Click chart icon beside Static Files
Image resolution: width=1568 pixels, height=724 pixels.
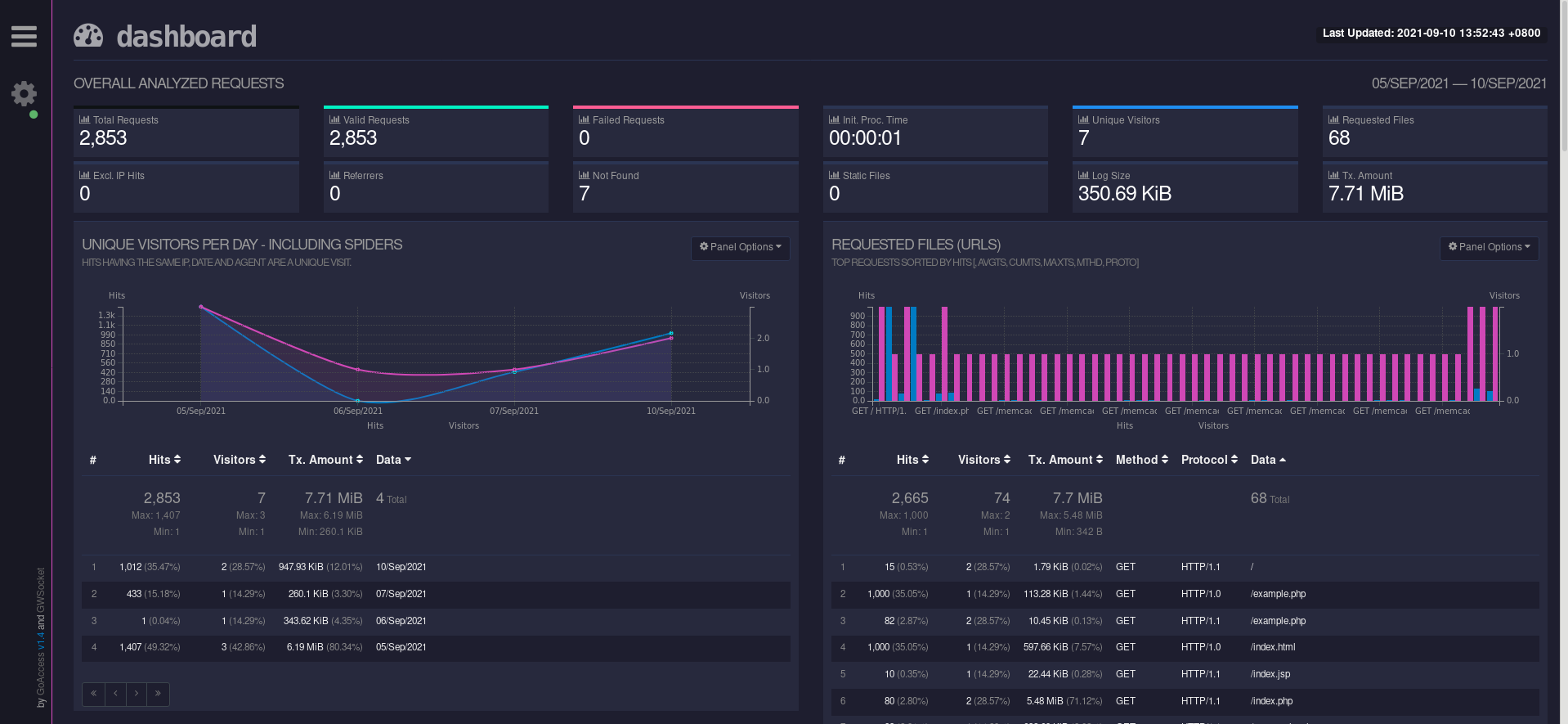tap(834, 175)
